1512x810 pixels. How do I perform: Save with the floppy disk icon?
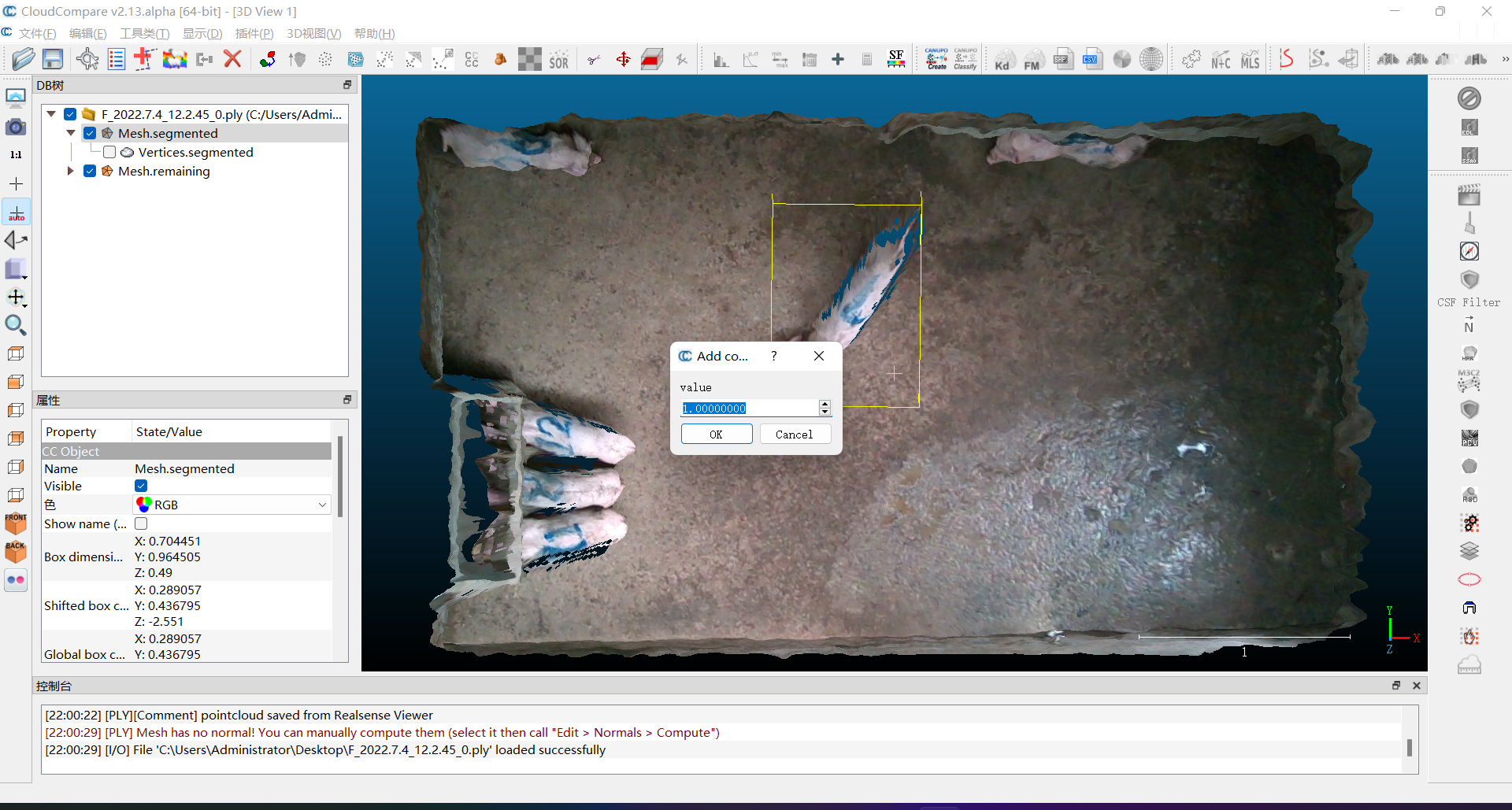[53, 59]
